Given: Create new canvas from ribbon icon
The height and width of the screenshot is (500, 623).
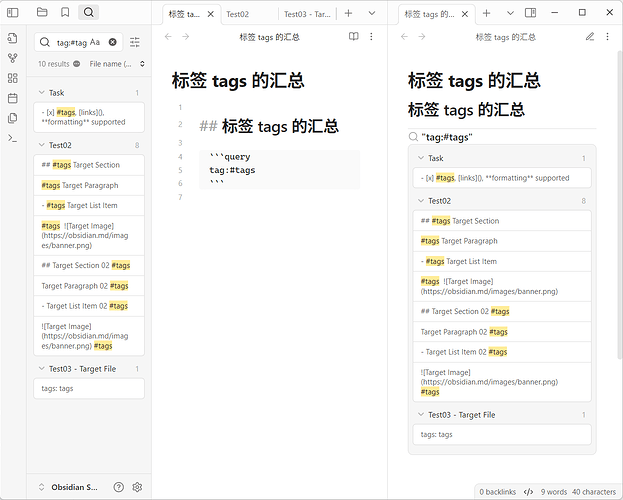Looking at the screenshot, I should click(x=13, y=78).
